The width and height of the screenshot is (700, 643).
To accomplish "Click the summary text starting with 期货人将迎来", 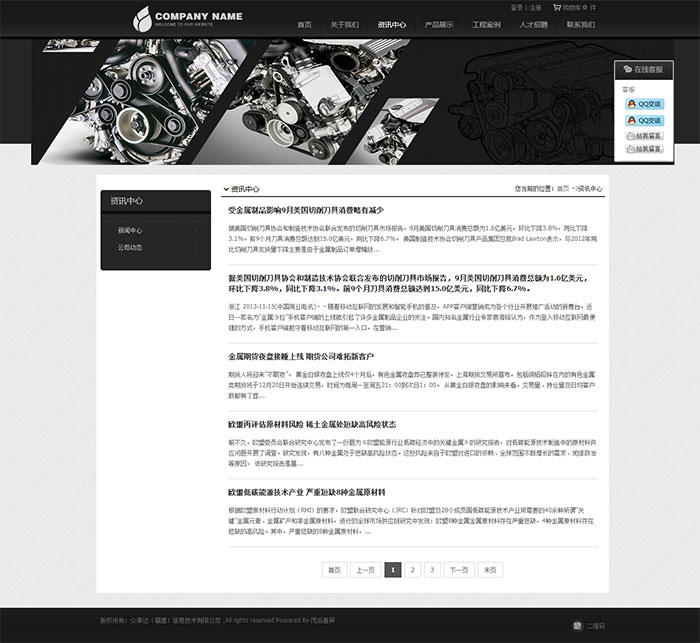I will pyautogui.click(x=412, y=385).
